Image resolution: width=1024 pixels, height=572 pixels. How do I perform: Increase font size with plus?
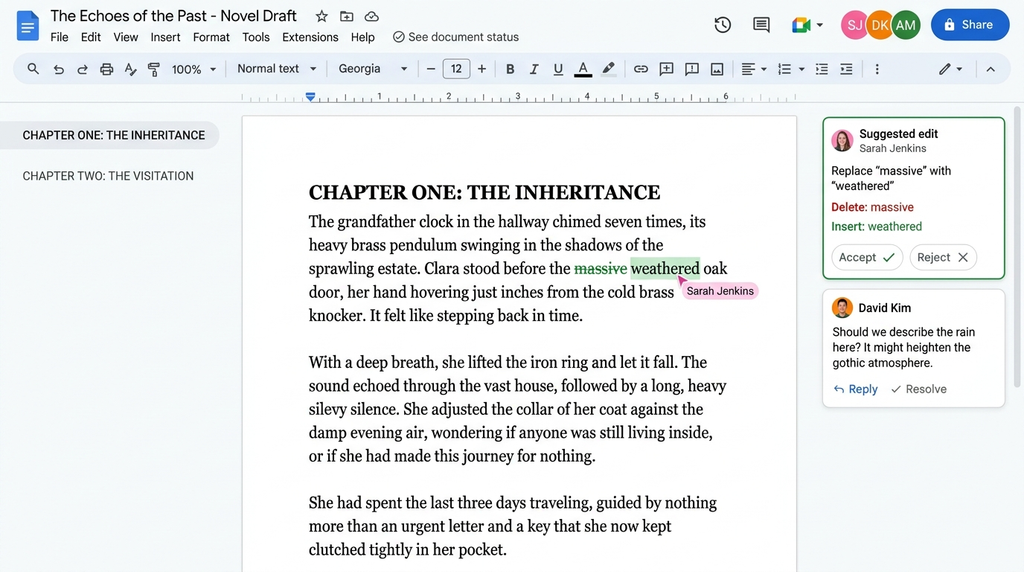[x=482, y=69]
